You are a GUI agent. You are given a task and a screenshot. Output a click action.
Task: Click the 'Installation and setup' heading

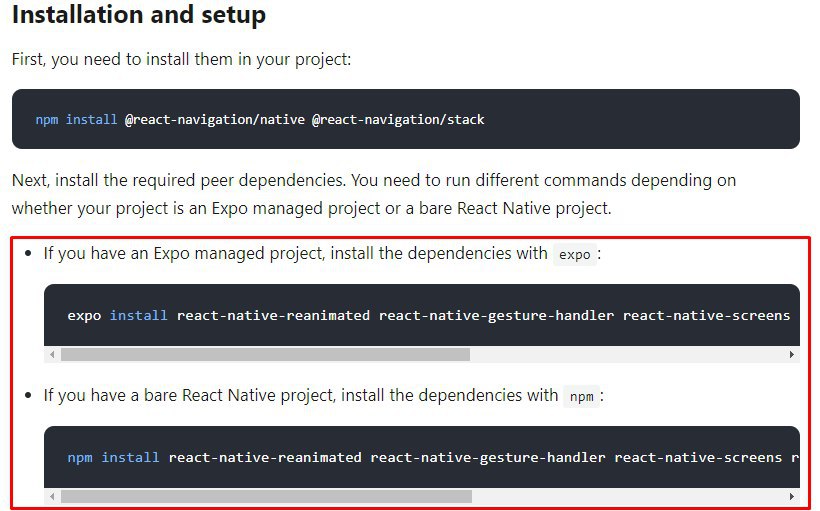pyautogui.click(x=139, y=15)
